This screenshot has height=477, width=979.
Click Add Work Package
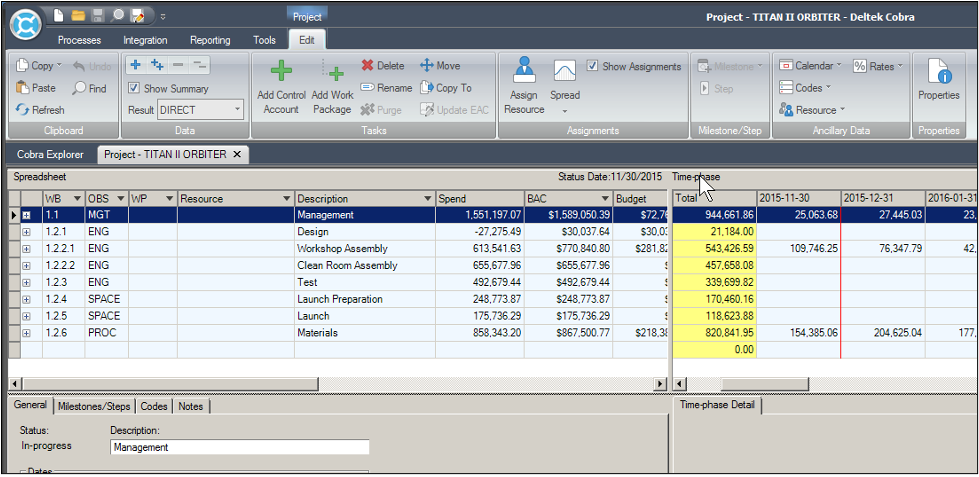click(x=332, y=87)
